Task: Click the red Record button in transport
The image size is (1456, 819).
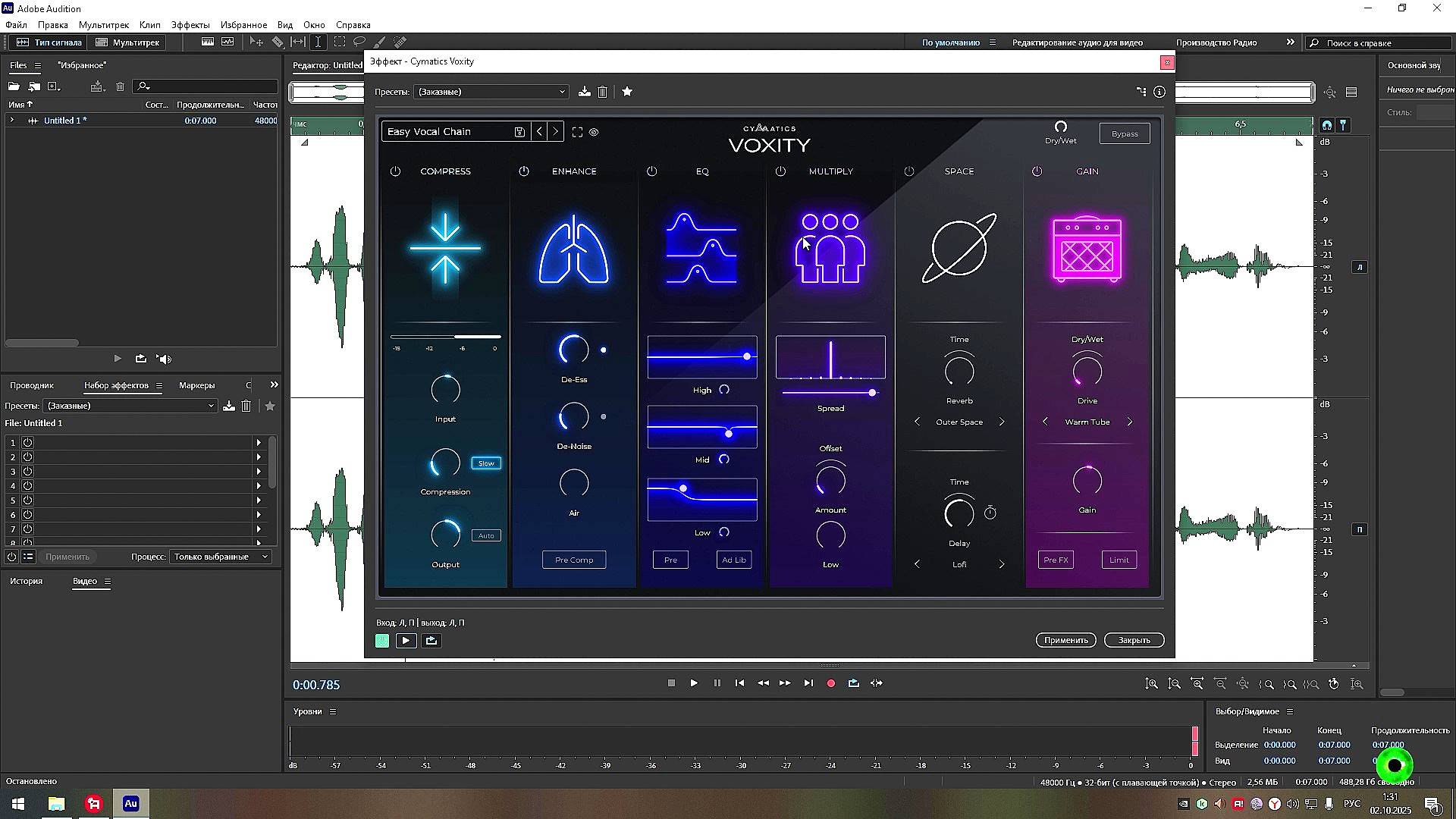Action: tap(831, 683)
